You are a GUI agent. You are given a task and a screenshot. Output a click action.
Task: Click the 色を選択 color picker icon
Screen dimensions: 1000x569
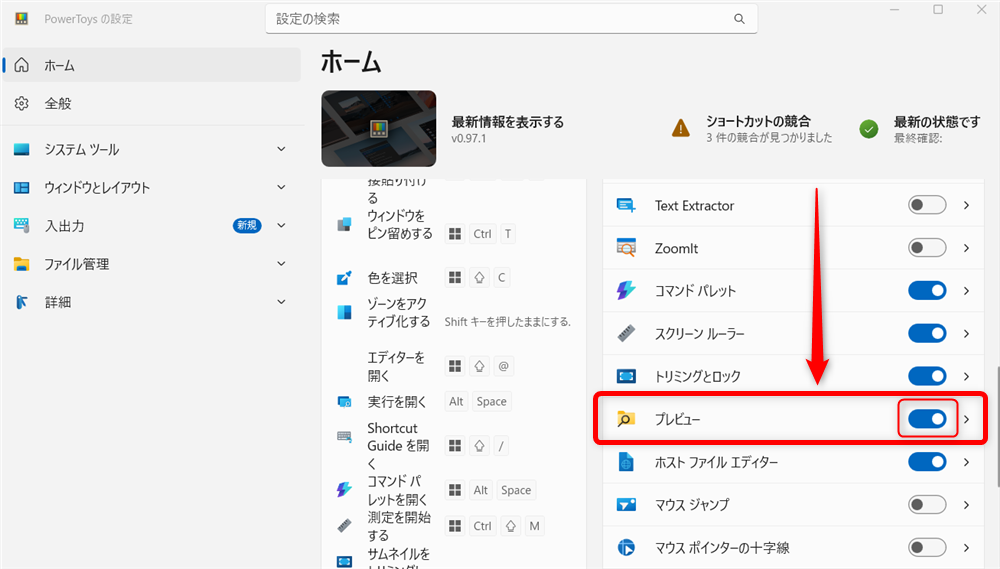click(x=344, y=278)
